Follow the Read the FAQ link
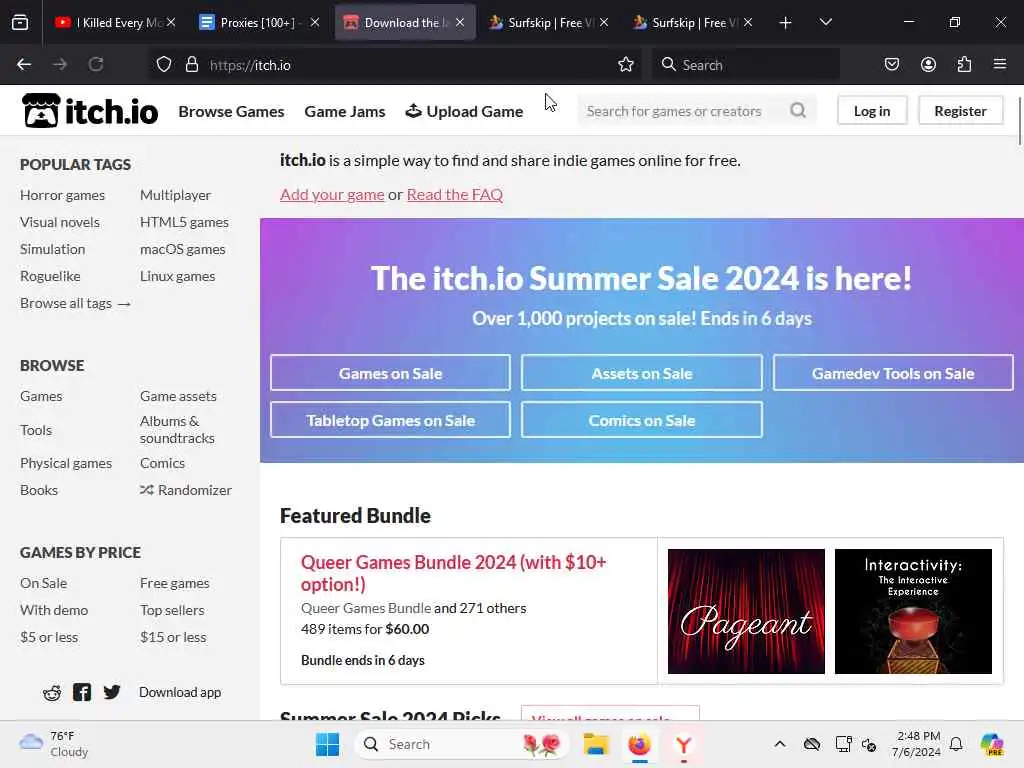 pyautogui.click(x=455, y=195)
